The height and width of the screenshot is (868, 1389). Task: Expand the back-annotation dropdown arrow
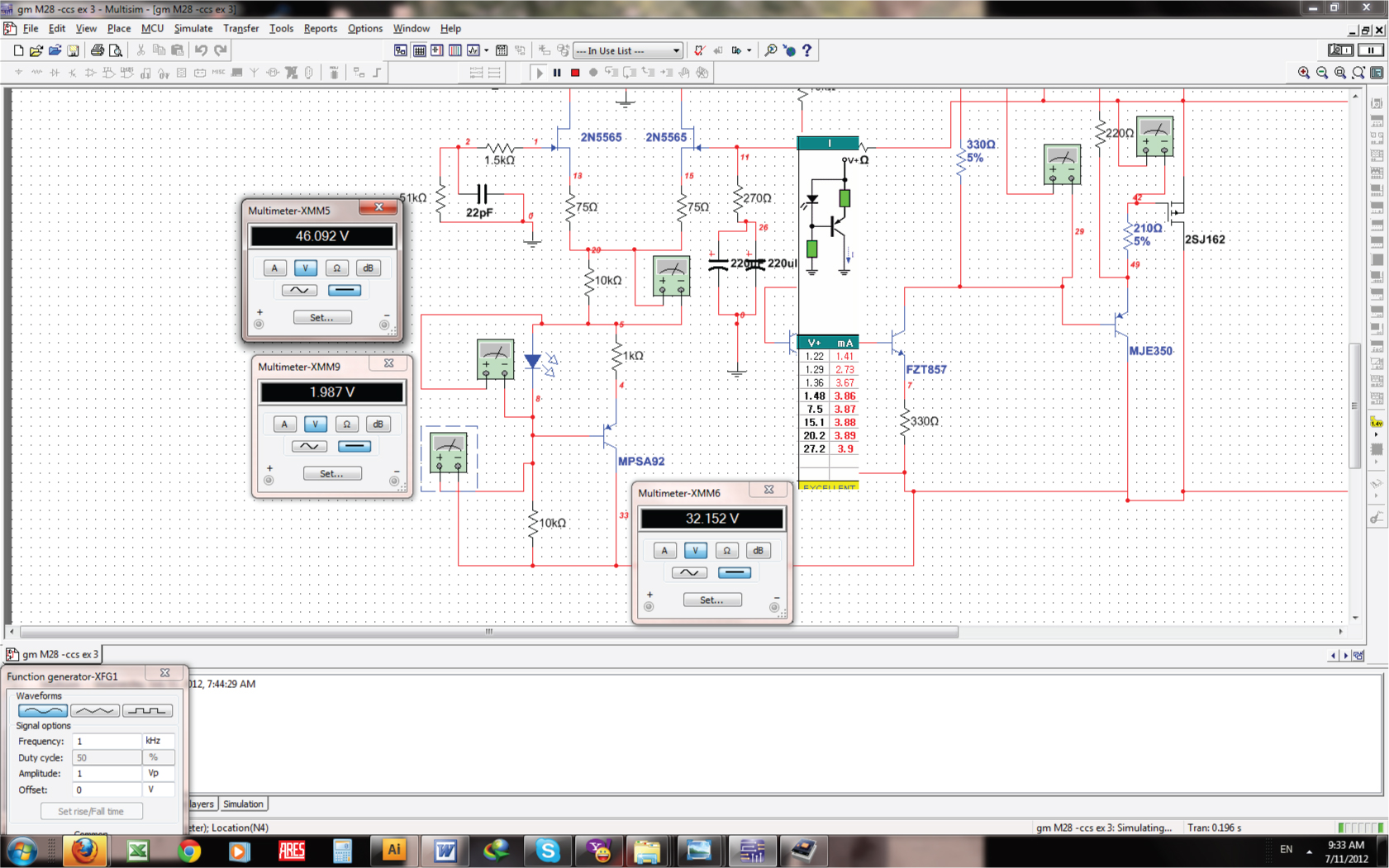point(749,50)
